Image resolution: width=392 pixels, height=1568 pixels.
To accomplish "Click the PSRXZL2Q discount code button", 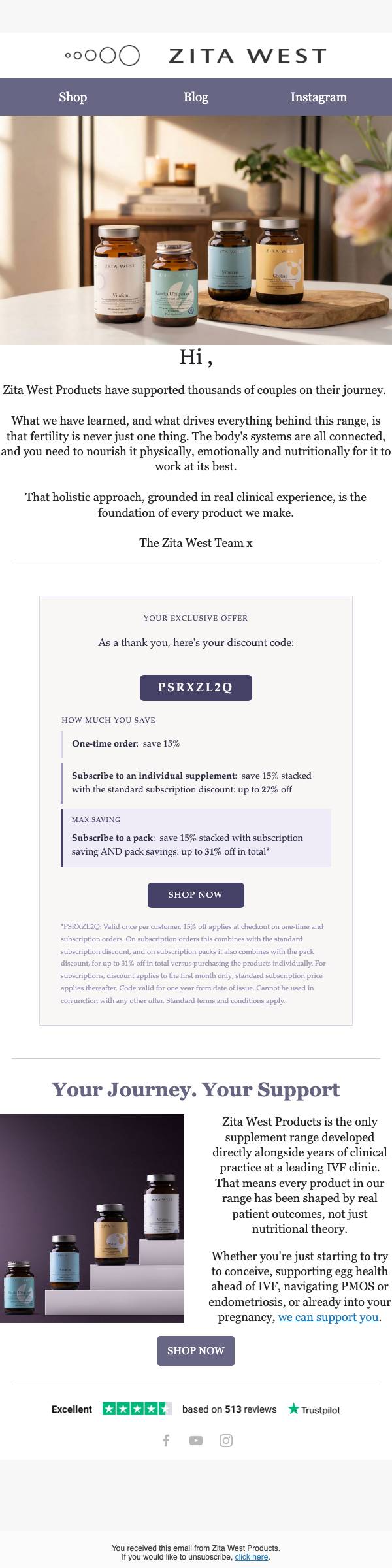I will 196,687.
